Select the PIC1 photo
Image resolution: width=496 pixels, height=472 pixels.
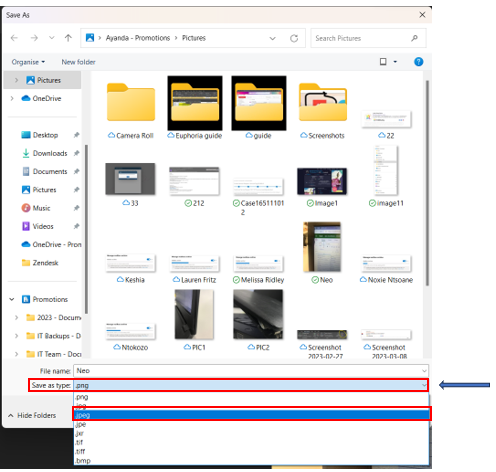pyautogui.click(x=194, y=320)
